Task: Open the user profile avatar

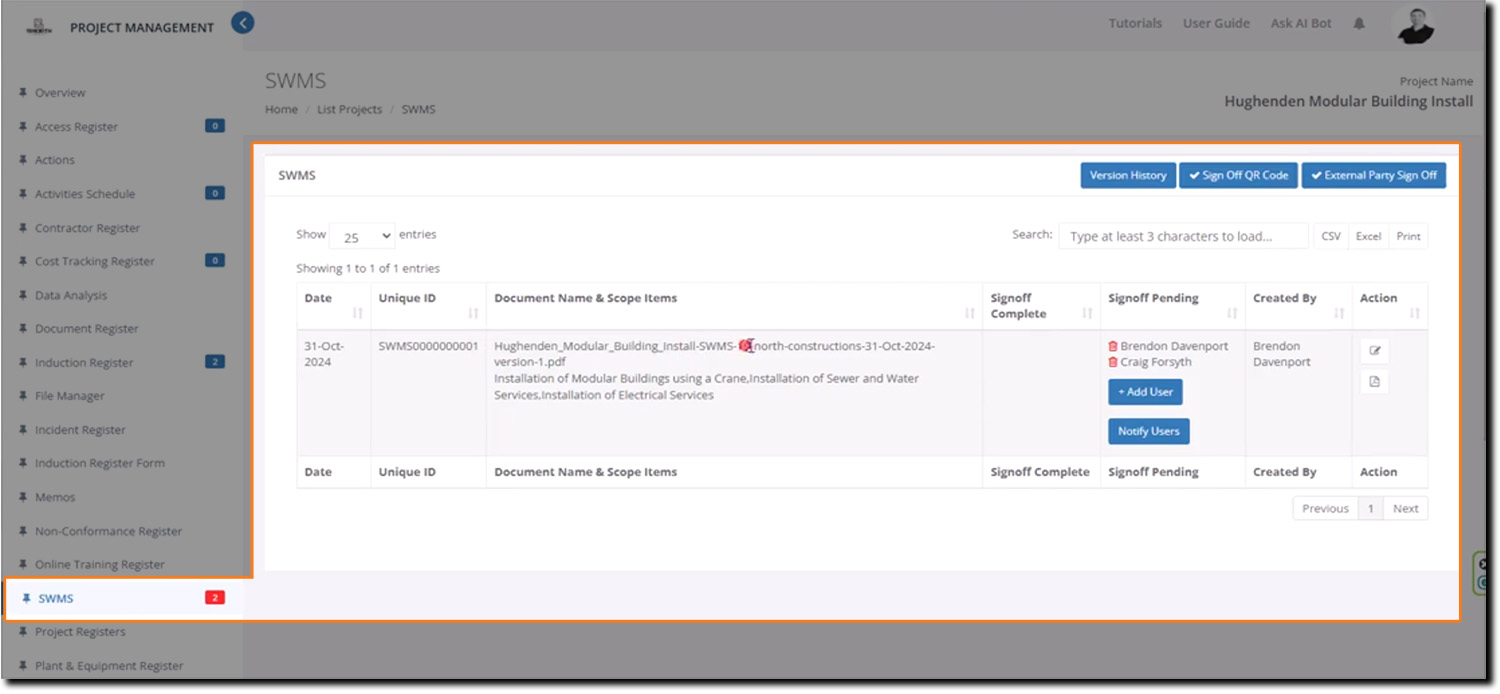Action: (1415, 25)
